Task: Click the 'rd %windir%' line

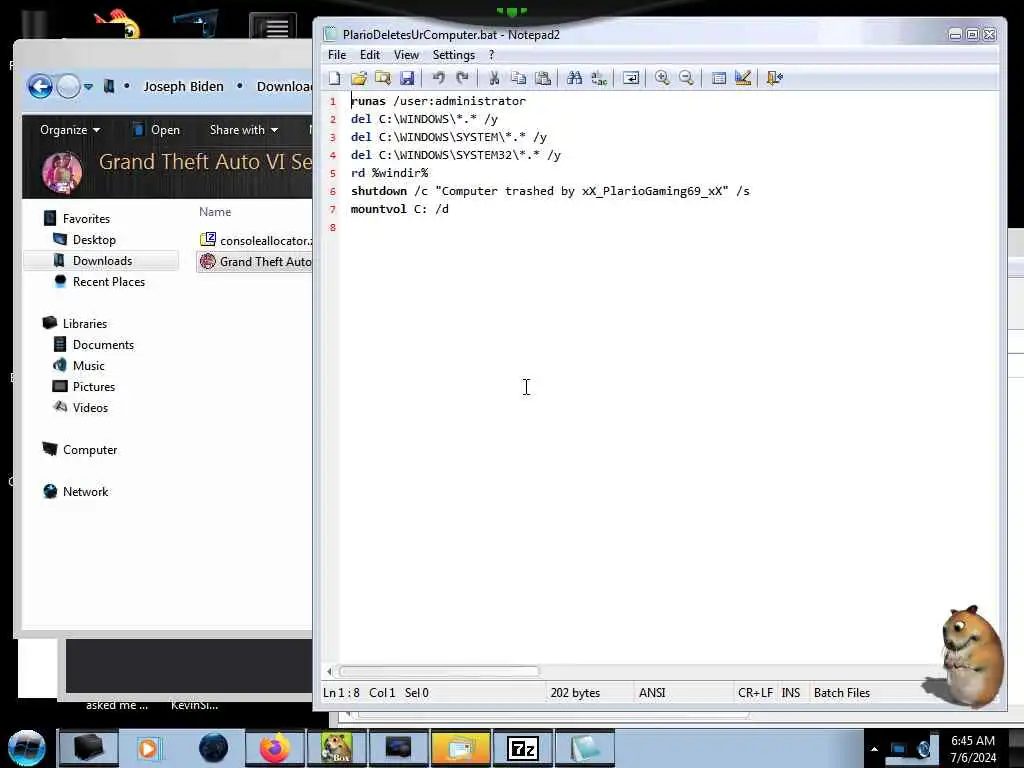Action: click(x=390, y=173)
